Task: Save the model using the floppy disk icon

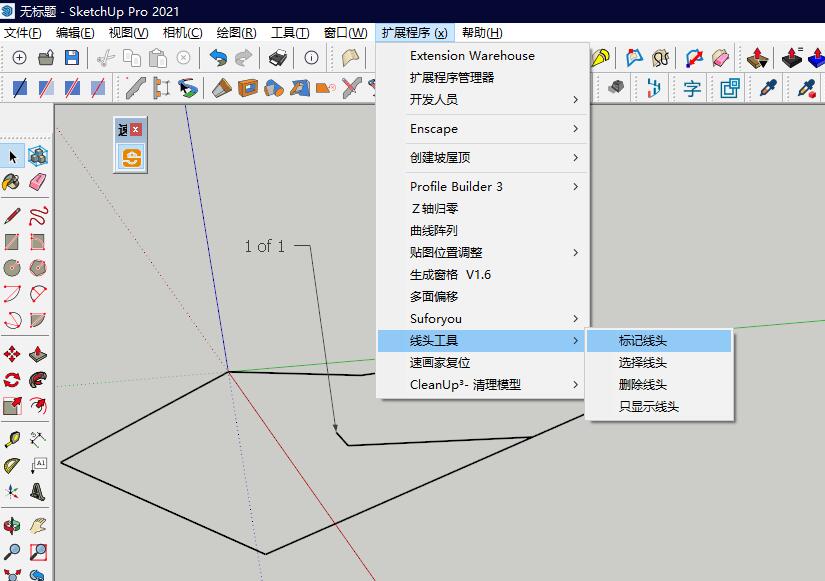Action: (71, 58)
